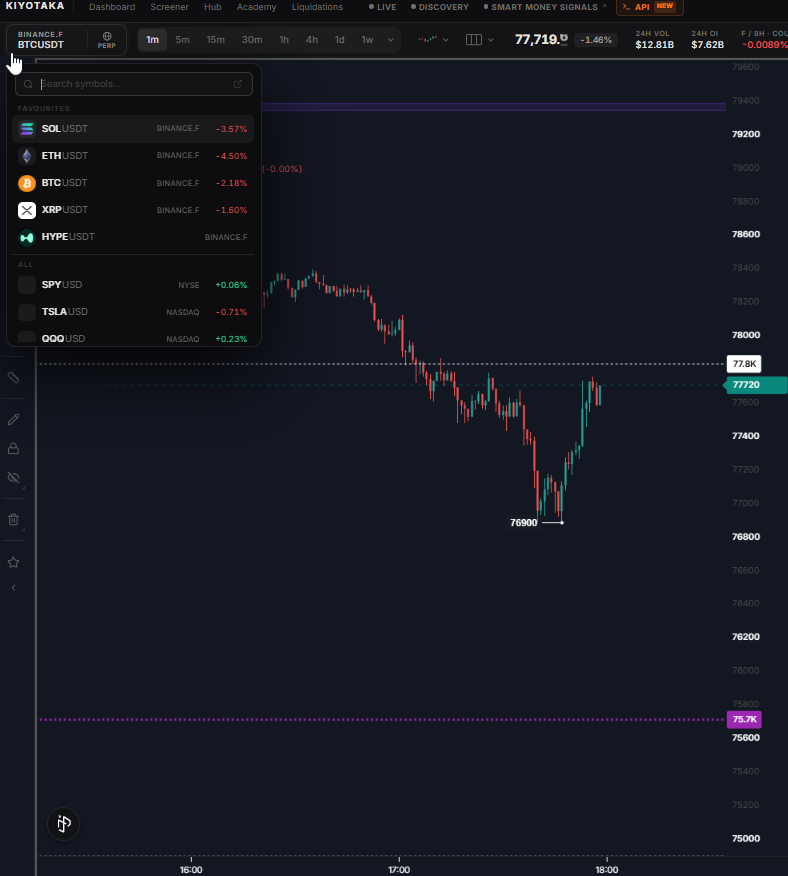Select the 30m timeframe

click(x=252, y=40)
